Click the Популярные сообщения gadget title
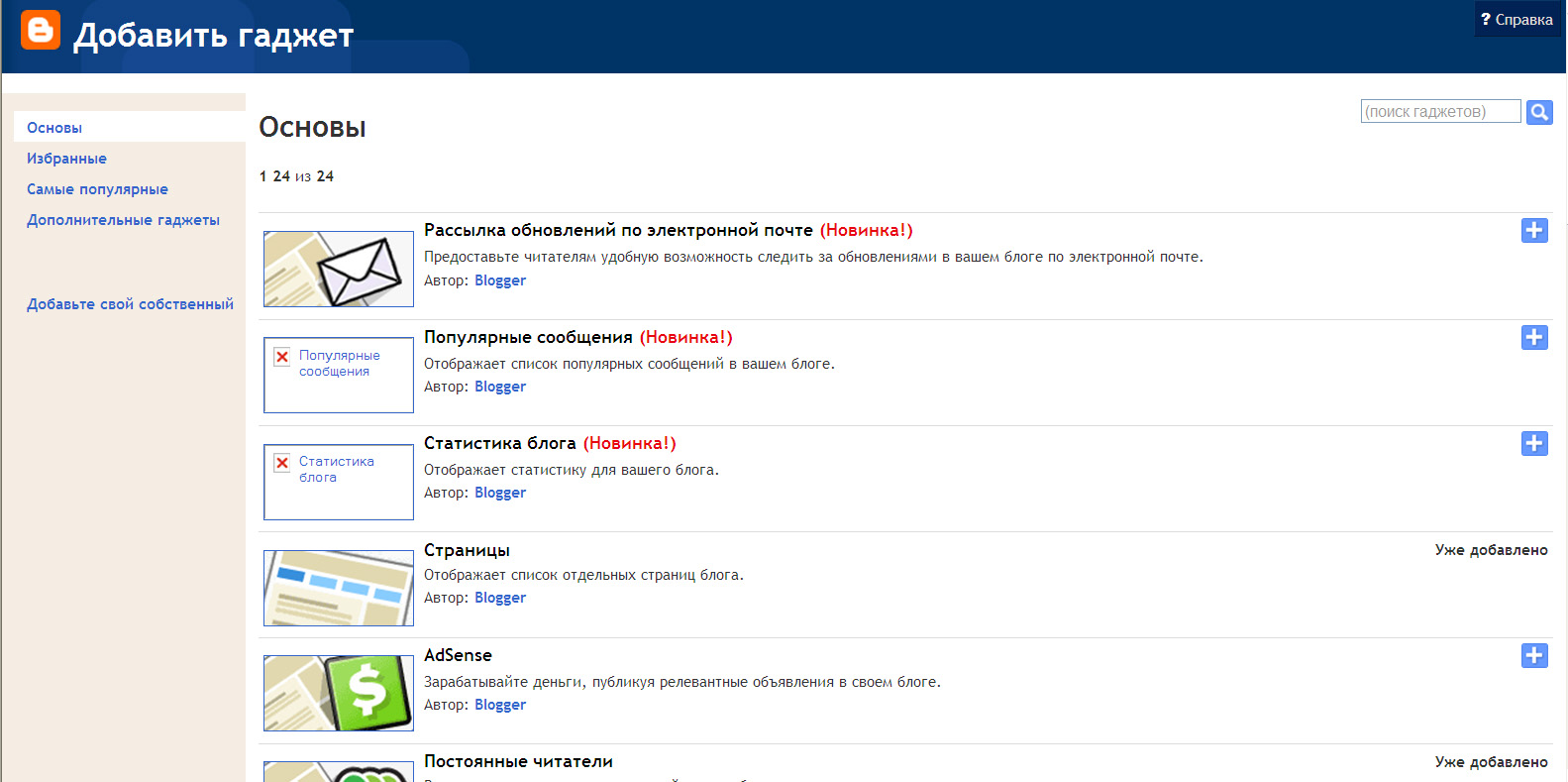Image resolution: width=1568 pixels, height=782 pixels. 528,337
